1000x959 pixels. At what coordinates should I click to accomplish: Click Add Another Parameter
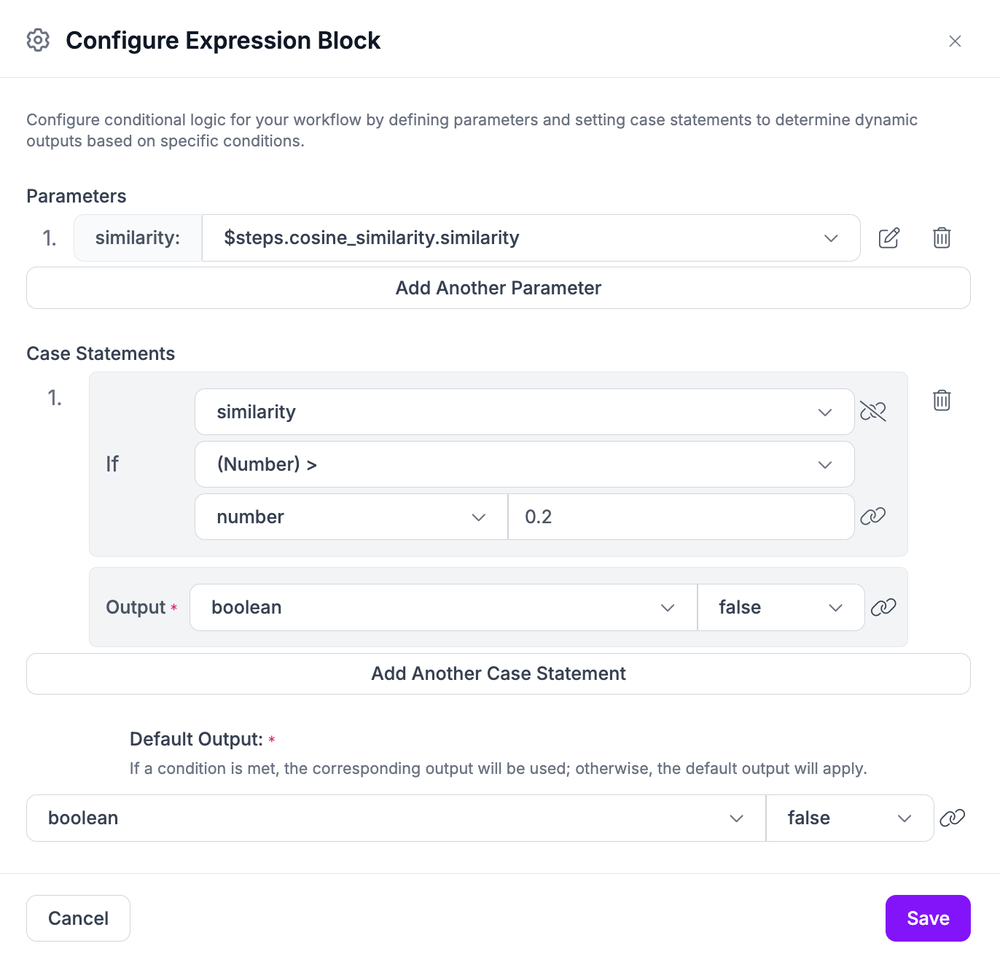point(498,287)
